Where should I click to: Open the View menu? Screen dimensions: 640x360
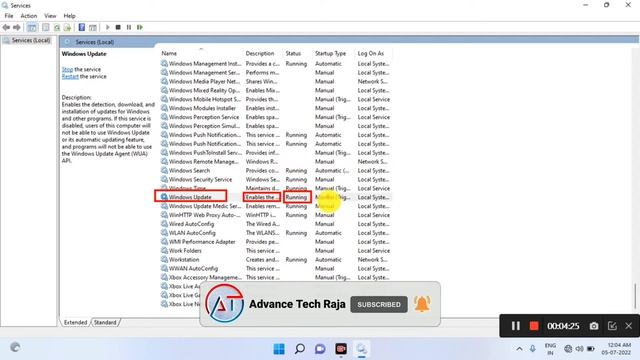[50, 16]
